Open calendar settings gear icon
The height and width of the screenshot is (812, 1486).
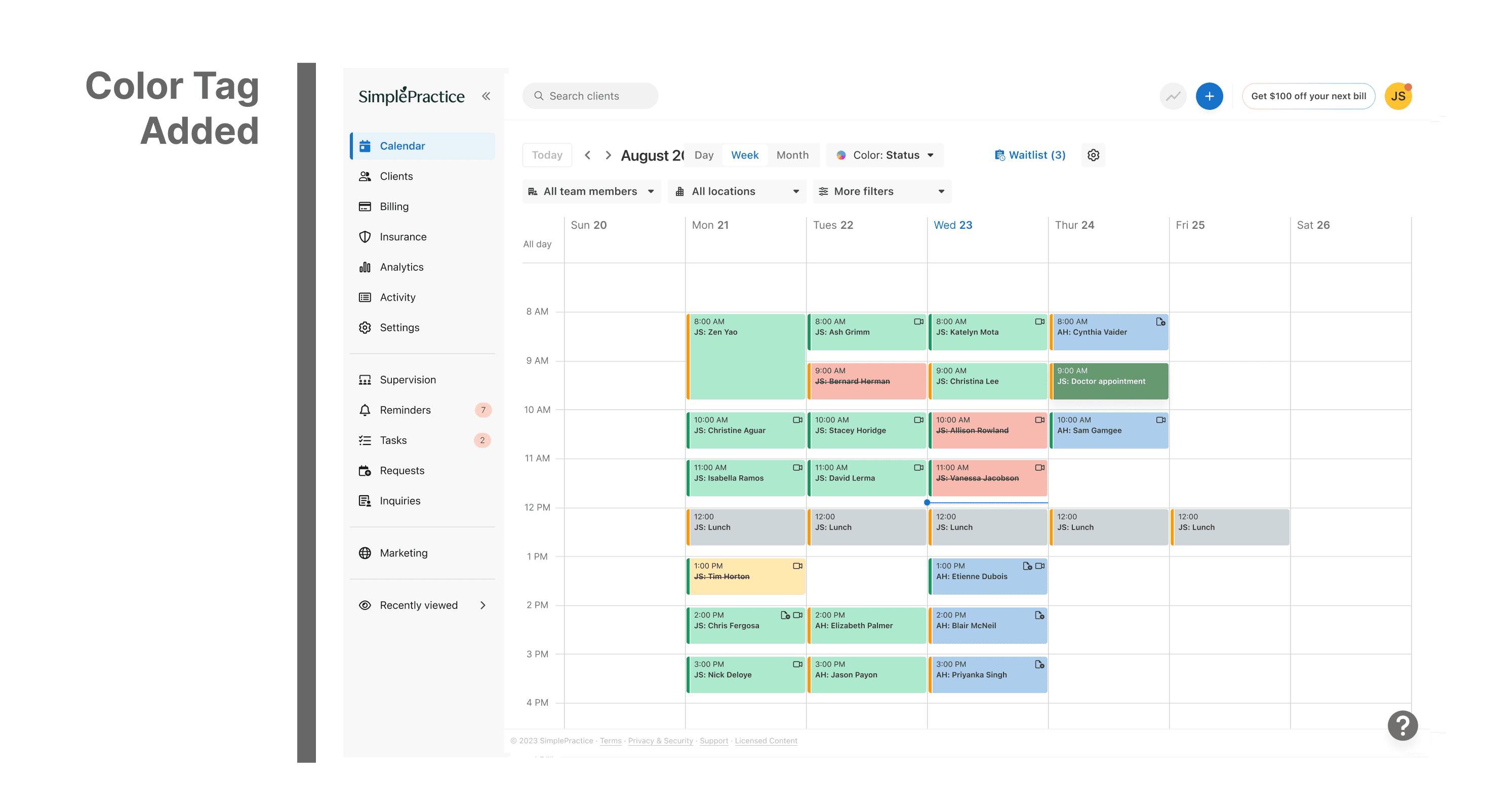point(1093,155)
